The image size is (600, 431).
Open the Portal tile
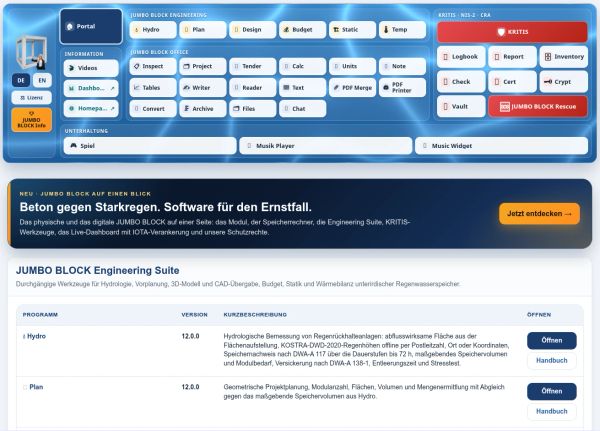click(91, 26)
